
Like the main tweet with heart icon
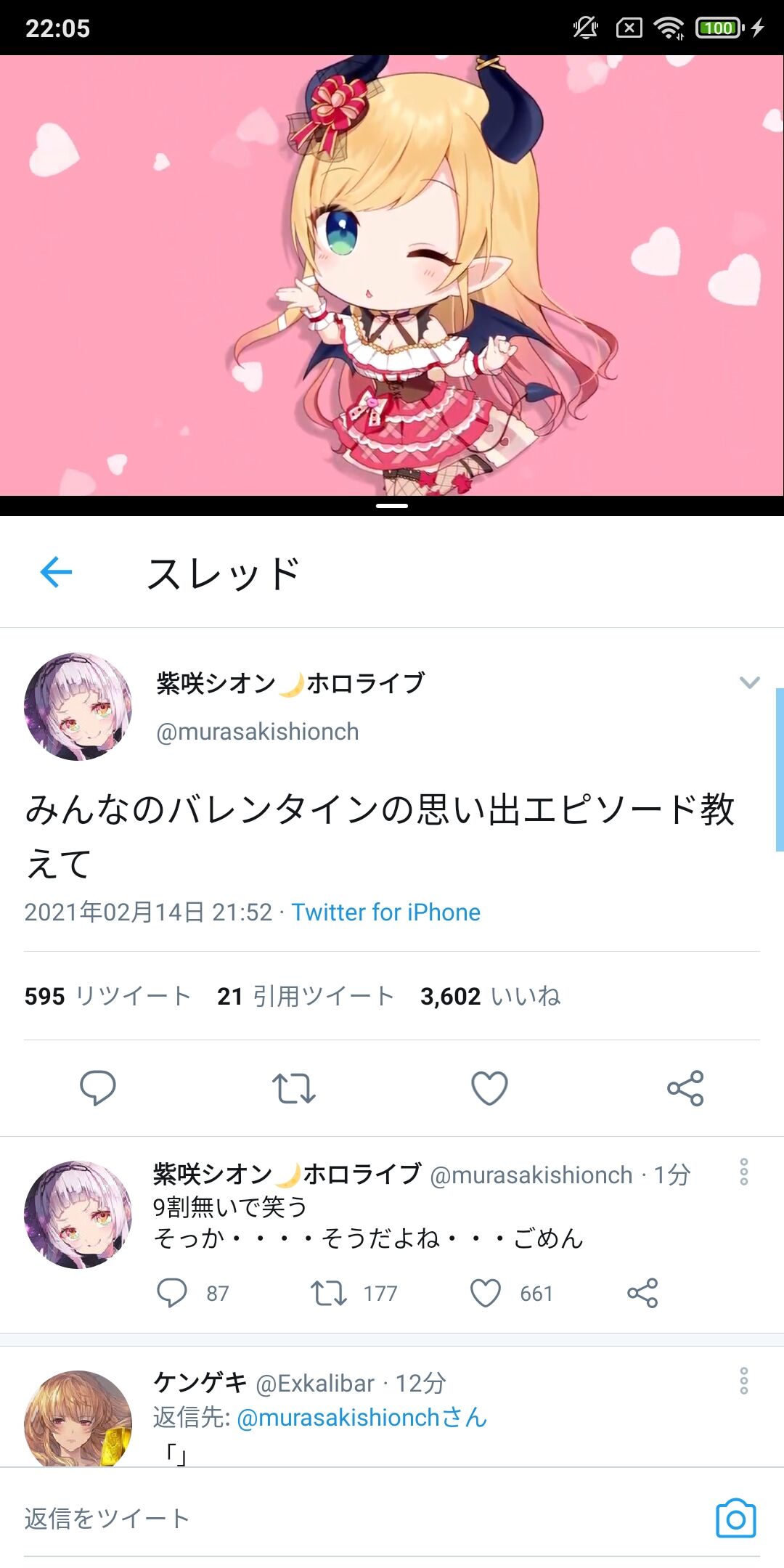[490, 1088]
